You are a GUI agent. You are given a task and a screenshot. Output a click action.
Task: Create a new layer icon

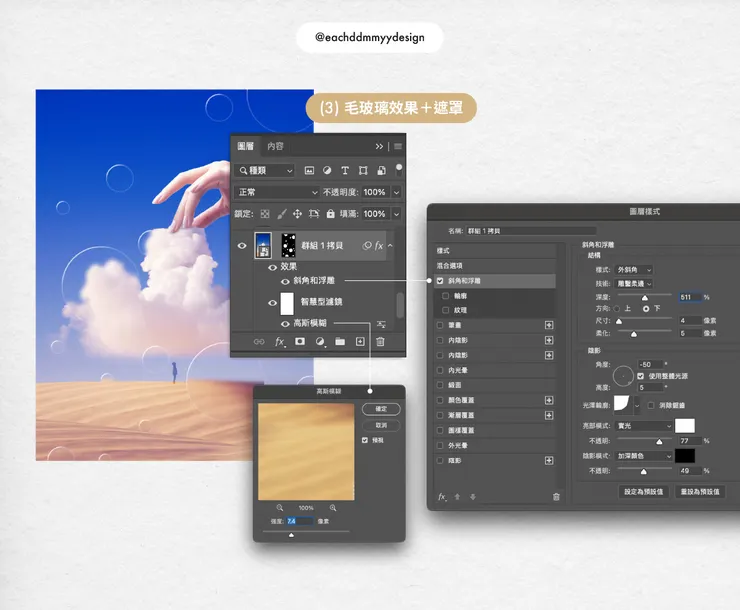(360, 341)
